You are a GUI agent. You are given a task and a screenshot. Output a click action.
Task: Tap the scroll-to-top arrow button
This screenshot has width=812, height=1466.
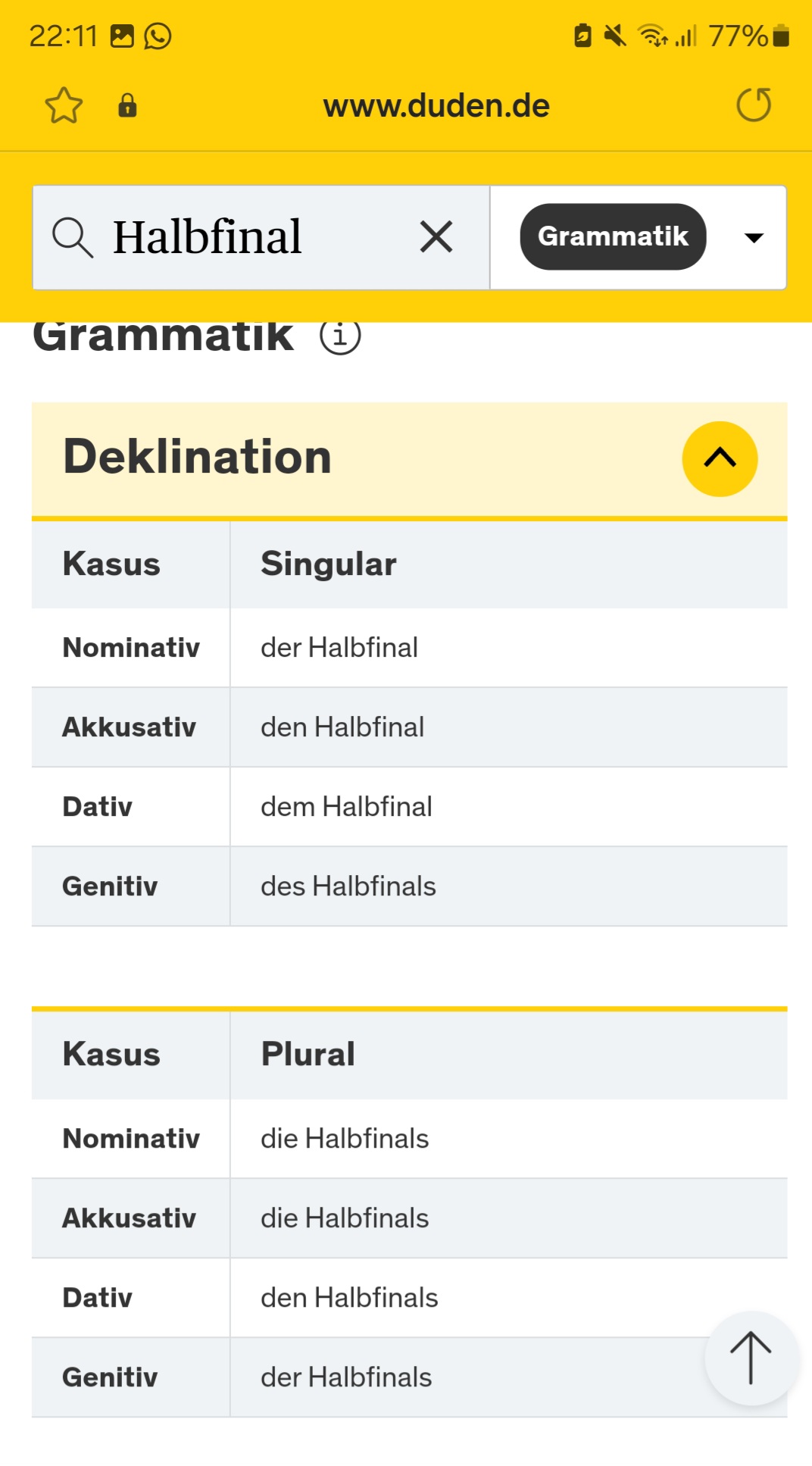751,1358
